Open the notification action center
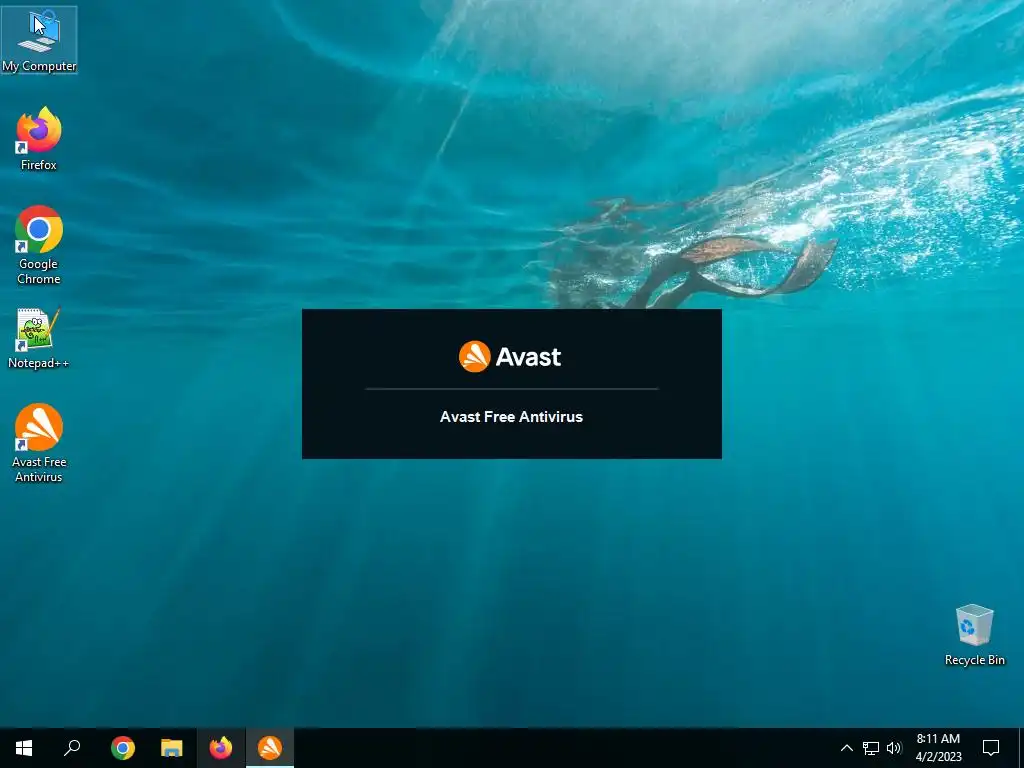1024x768 pixels. [991, 748]
